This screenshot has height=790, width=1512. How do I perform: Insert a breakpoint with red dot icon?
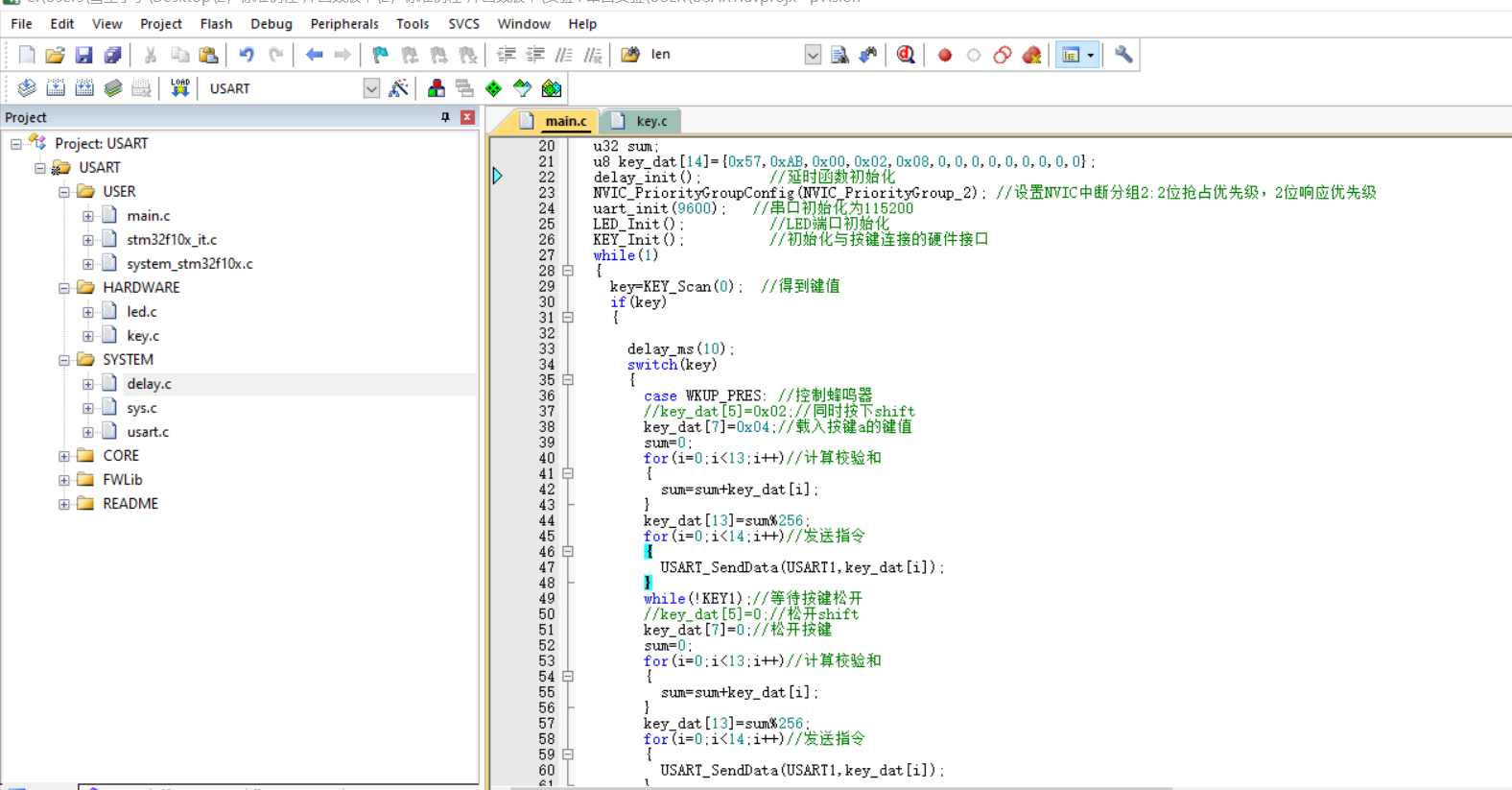tap(945, 55)
